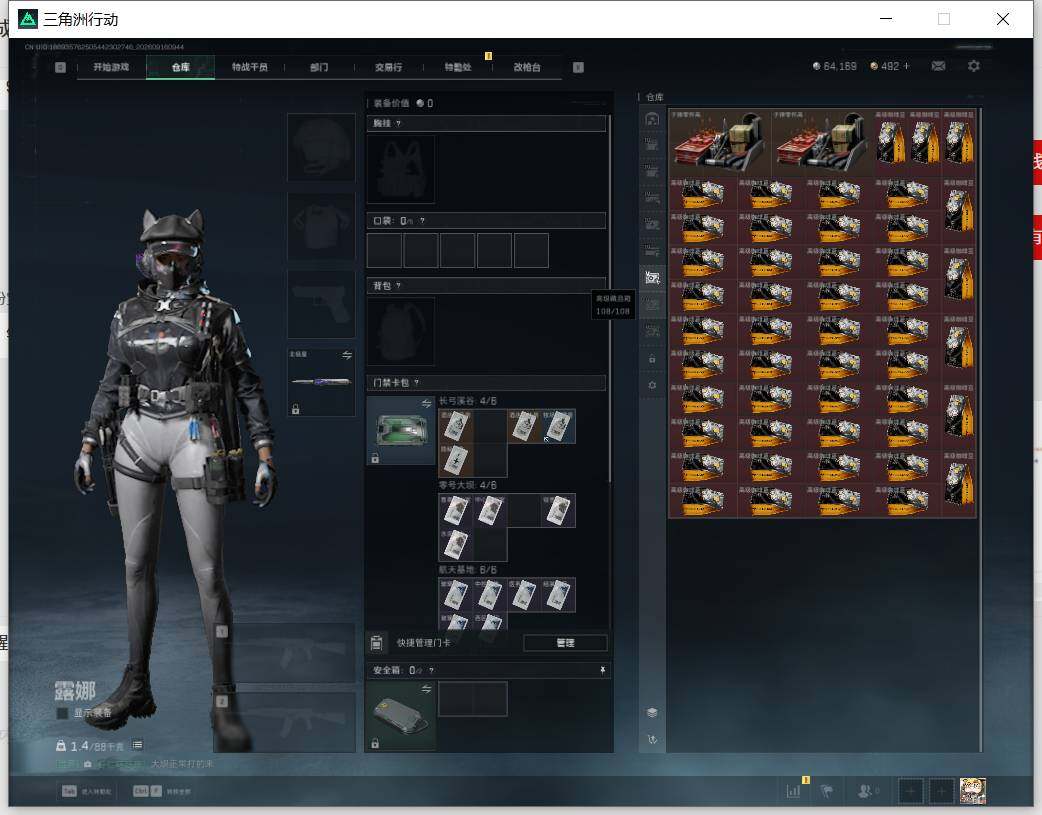The width and height of the screenshot is (1042, 815).
Task: Click the swap arrows on the keycard case
Action: [427, 404]
